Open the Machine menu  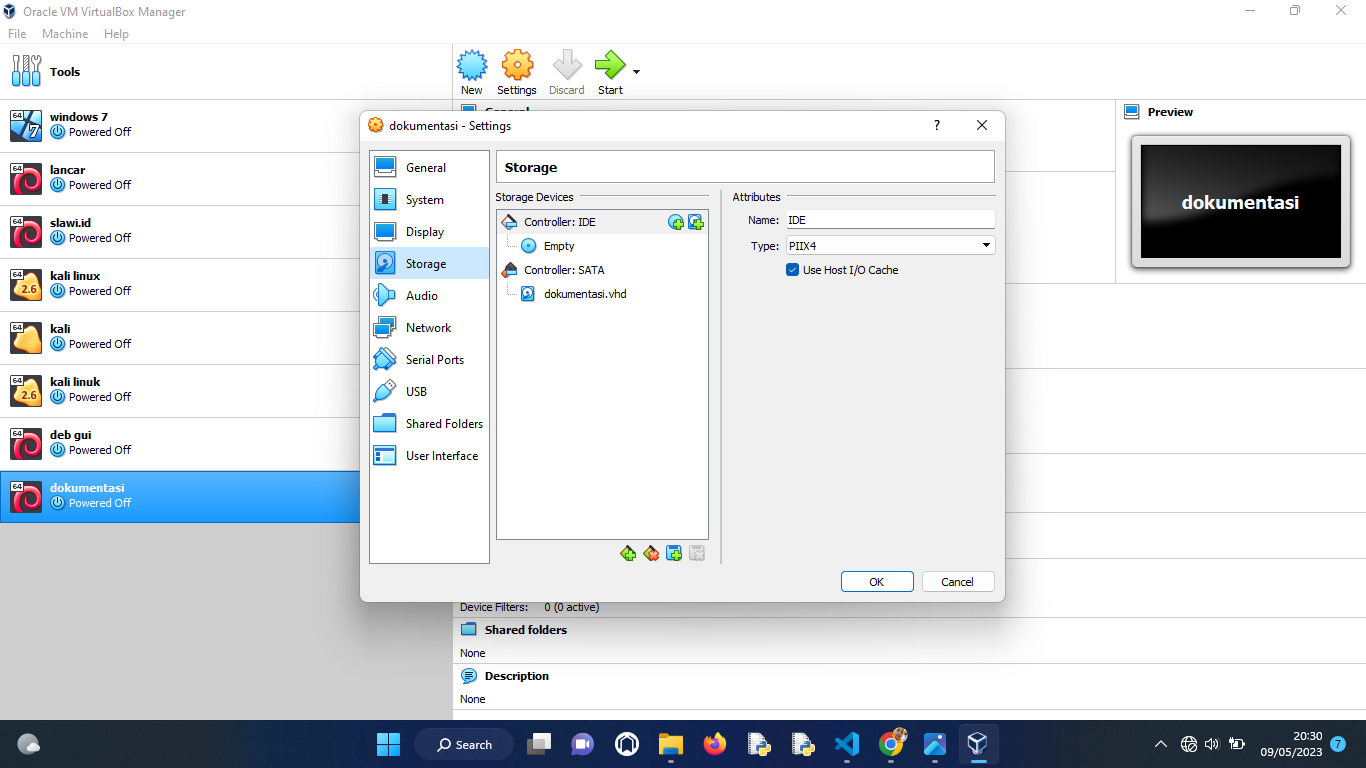(x=65, y=34)
